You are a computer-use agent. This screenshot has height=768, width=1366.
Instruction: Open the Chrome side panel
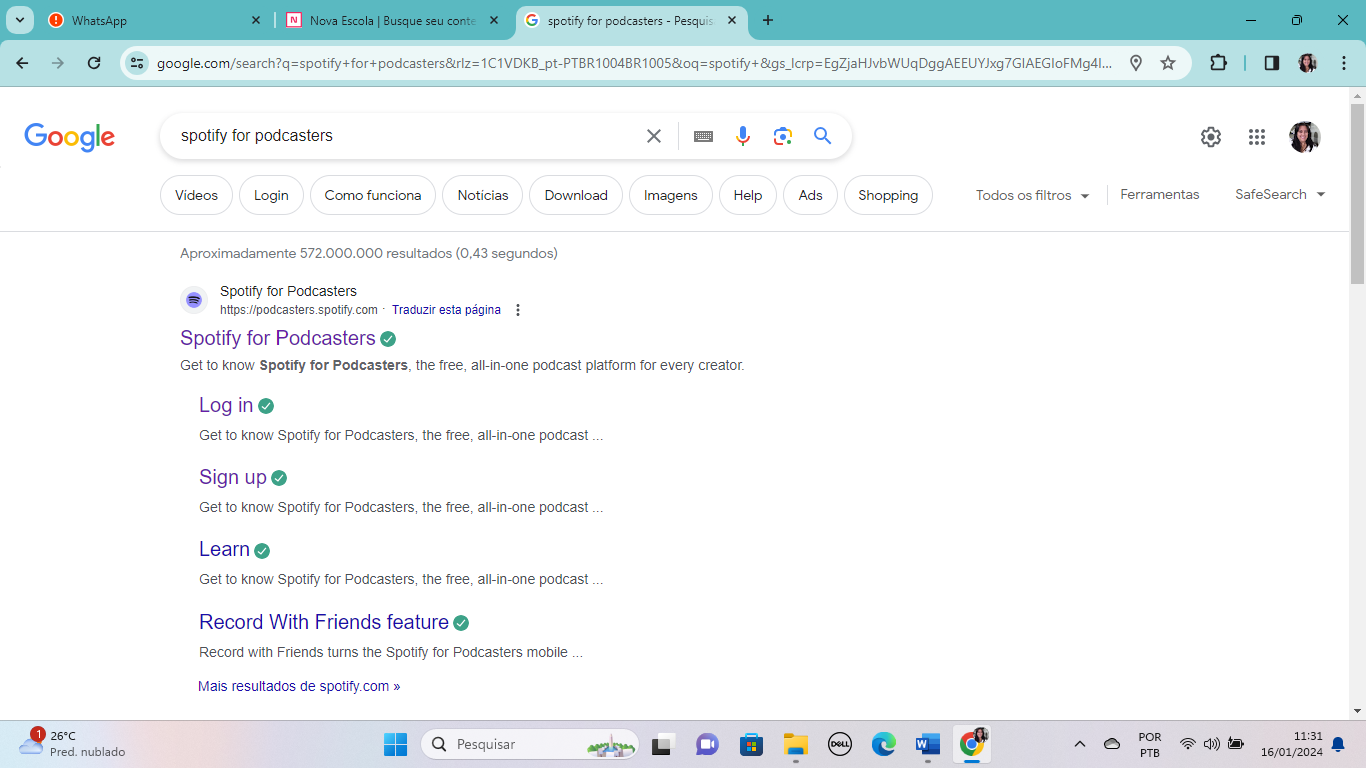click(x=1272, y=63)
